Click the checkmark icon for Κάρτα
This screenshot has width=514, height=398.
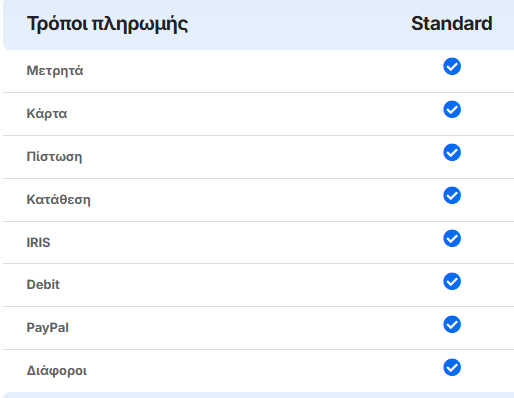click(452, 110)
